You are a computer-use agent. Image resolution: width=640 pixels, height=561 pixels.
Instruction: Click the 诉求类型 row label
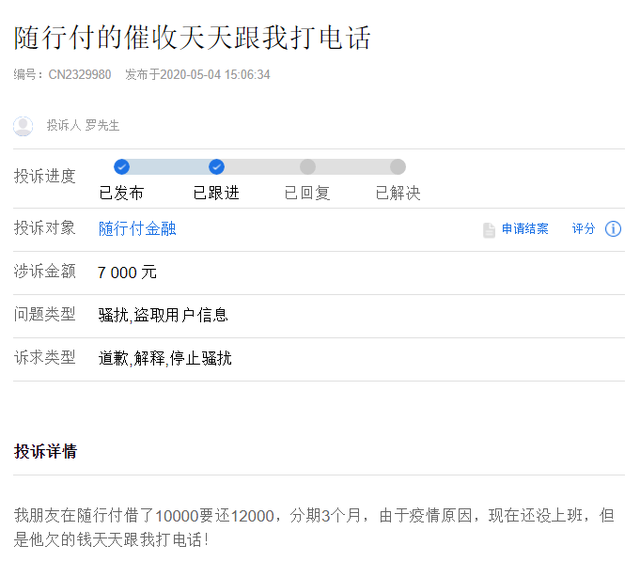click(x=45, y=358)
